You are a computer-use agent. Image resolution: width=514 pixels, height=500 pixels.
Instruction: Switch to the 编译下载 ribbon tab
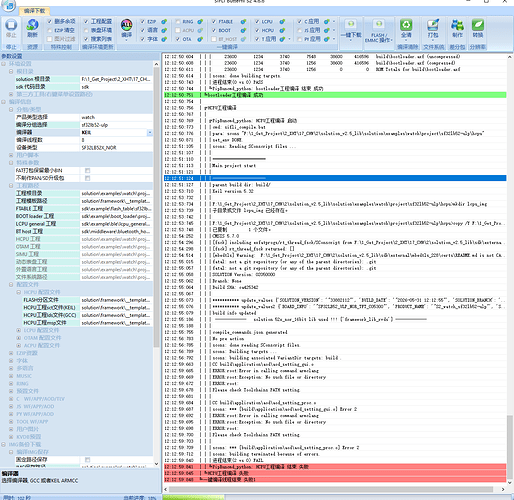pos(34,11)
